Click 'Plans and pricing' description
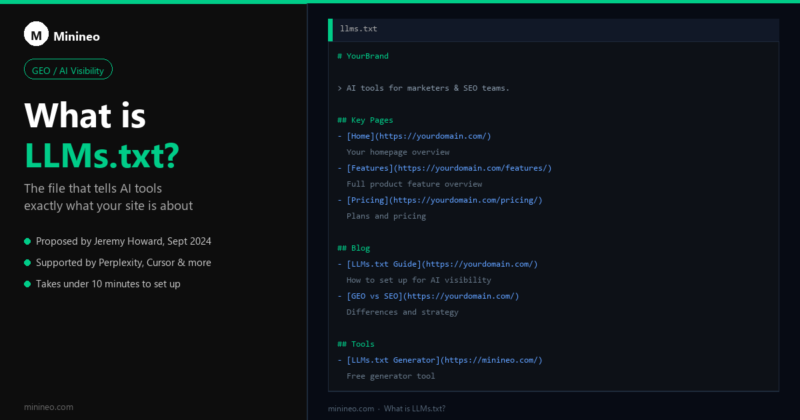Screen dimensions: 800x420 (x=386, y=216)
